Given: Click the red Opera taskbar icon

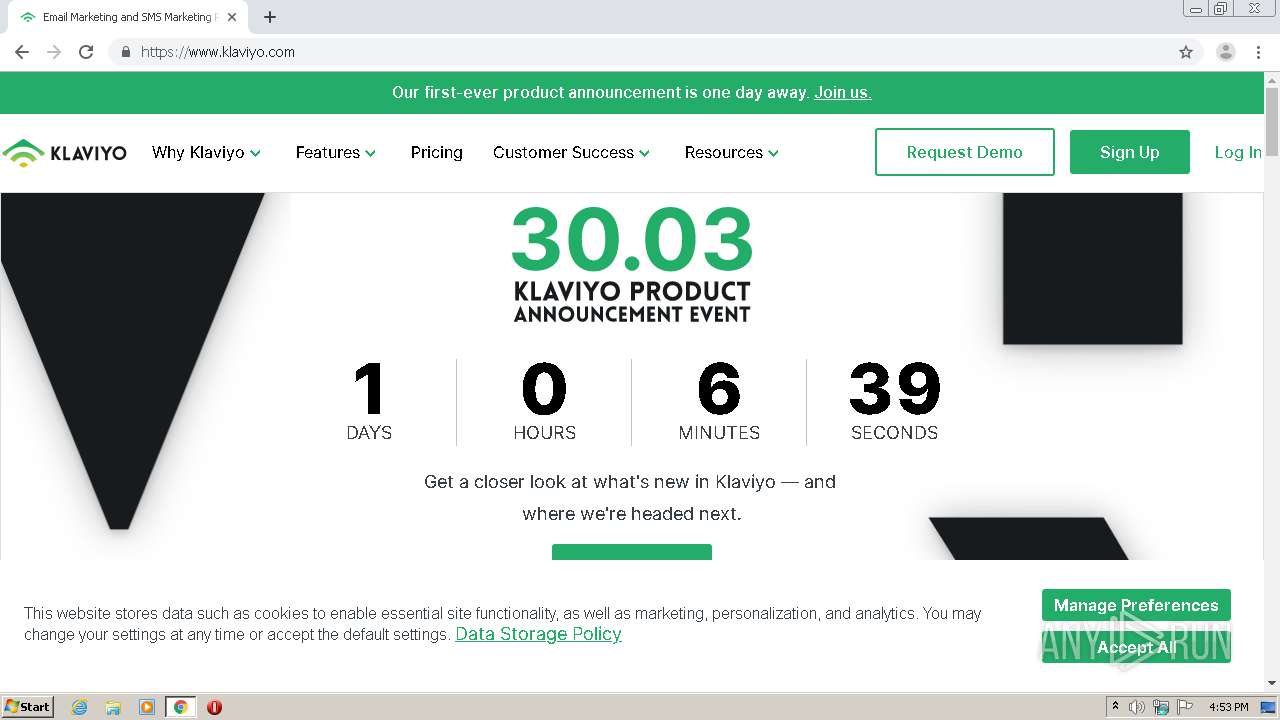Looking at the screenshot, I should click(x=214, y=707).
